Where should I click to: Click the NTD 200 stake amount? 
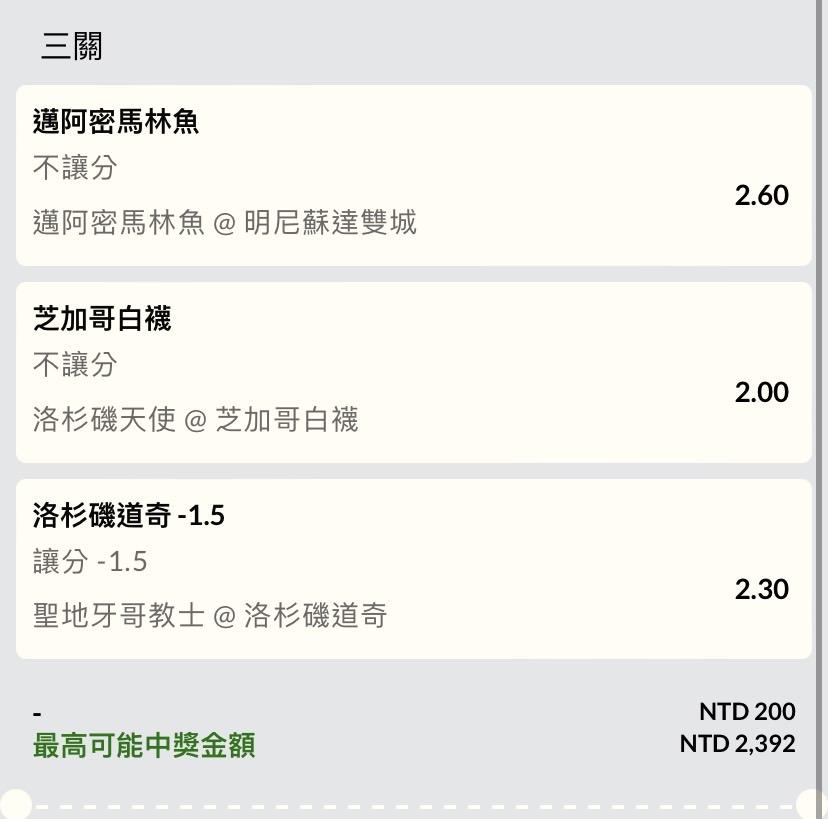(747, 712)
